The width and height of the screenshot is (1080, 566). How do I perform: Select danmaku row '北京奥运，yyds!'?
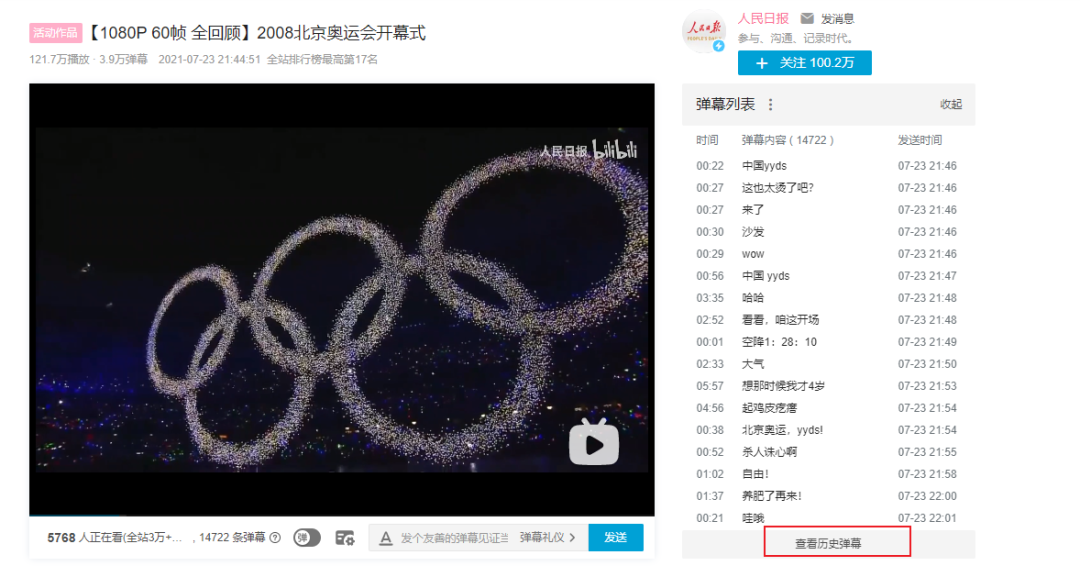(829, 430)
